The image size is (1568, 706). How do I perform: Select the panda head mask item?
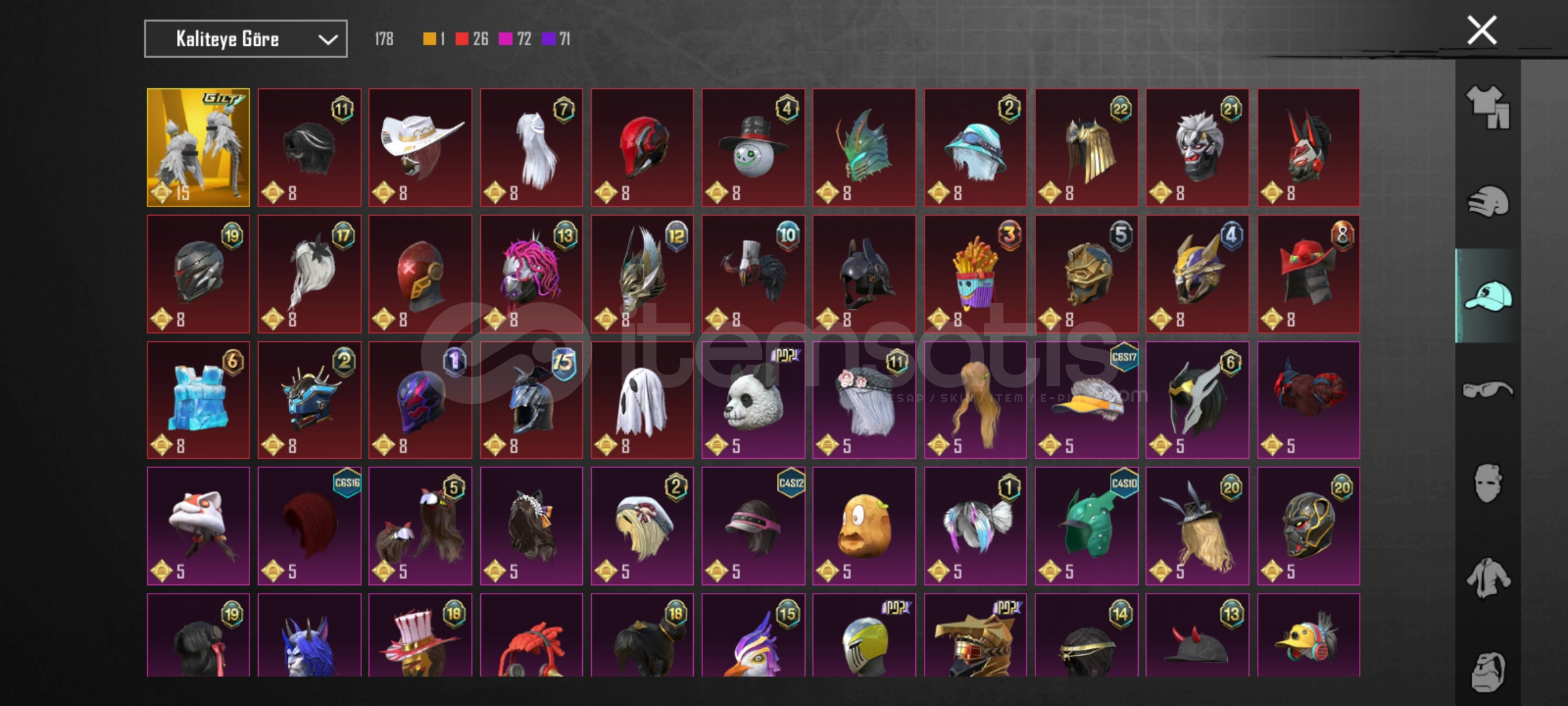point(753,400)
